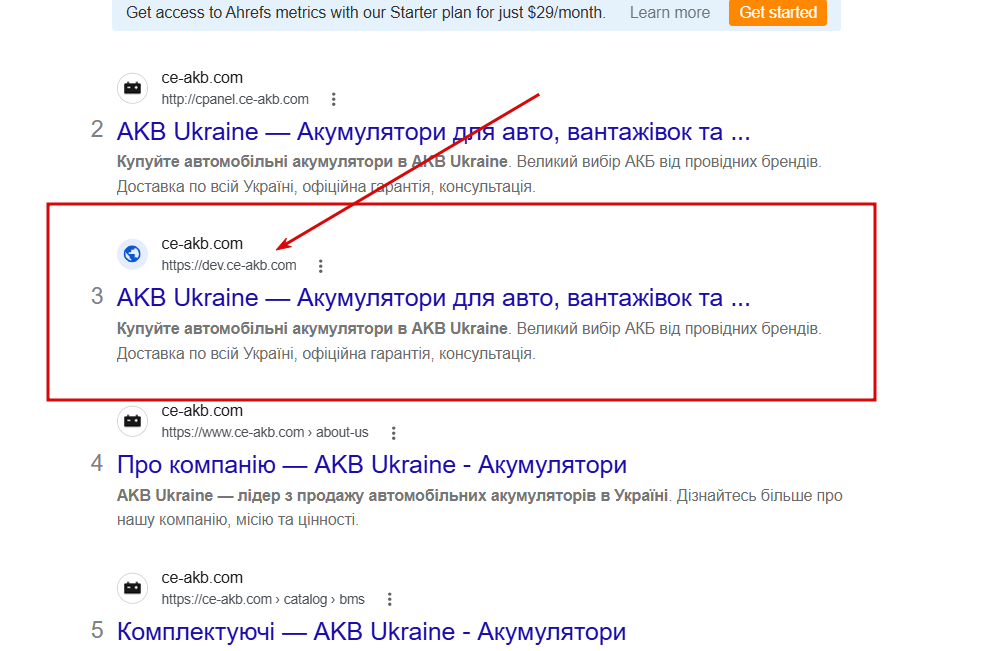Open result 3 title AKB Ukraine — Акумулятори
1002x651 pixels.
click(433, 298)
